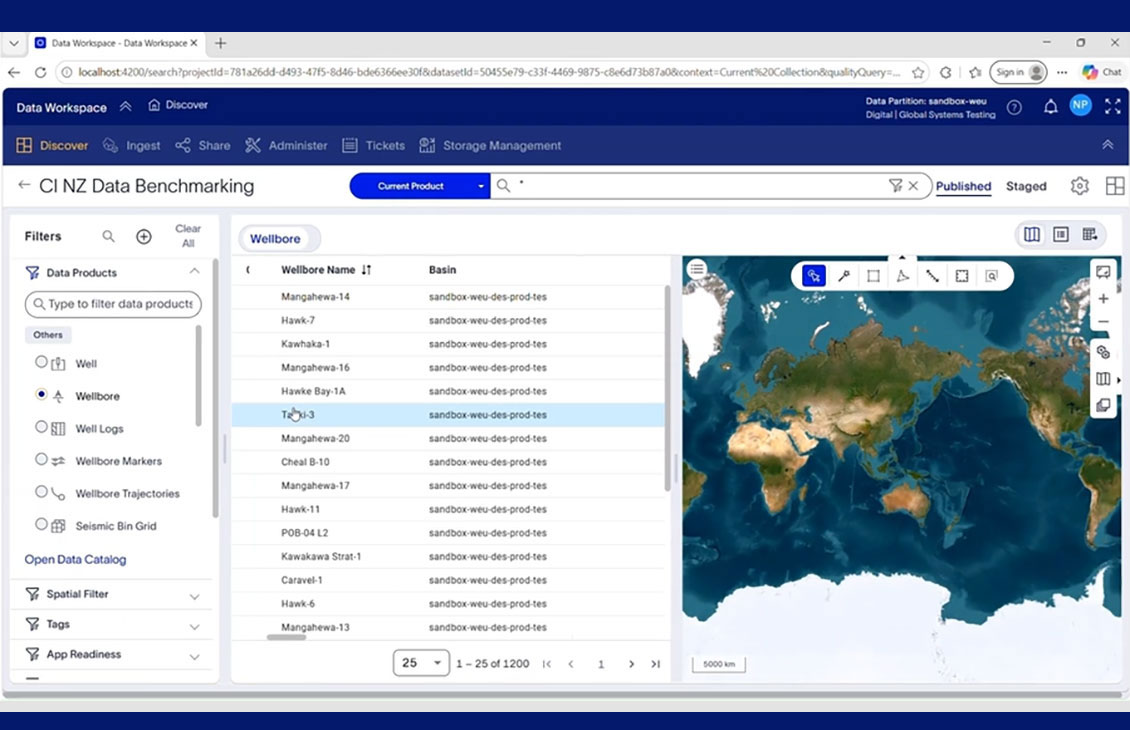This screenshot has height=730, width=1130.
Task: Go back using the arrow beside CI NZ Data Benchmarking
Action: point(24,185)
